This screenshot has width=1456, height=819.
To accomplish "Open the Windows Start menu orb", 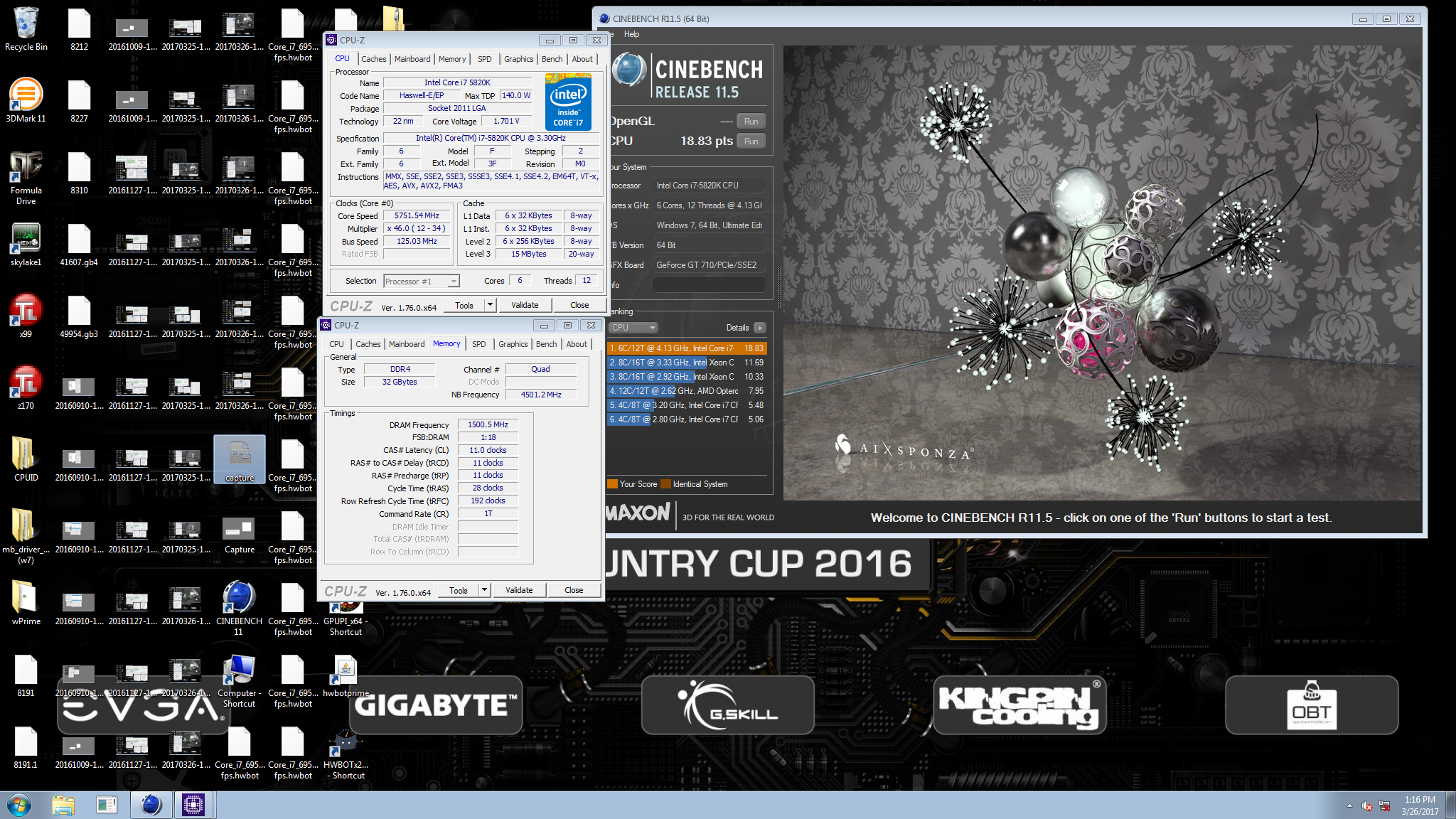I will (18, 805).
